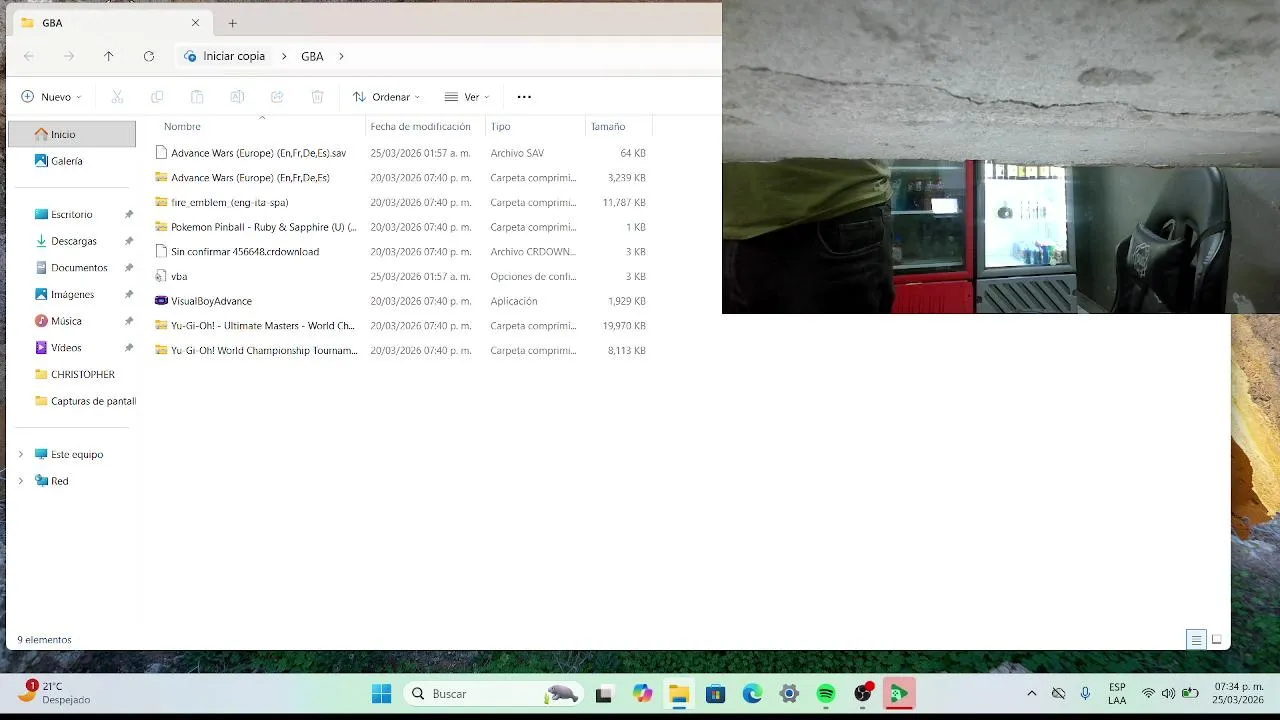The height and width of the screenshot is (720, 1280).
Task: Open Microsoft Edge from the taskbar
Action: pyautogui.click(x=752, y=694)
